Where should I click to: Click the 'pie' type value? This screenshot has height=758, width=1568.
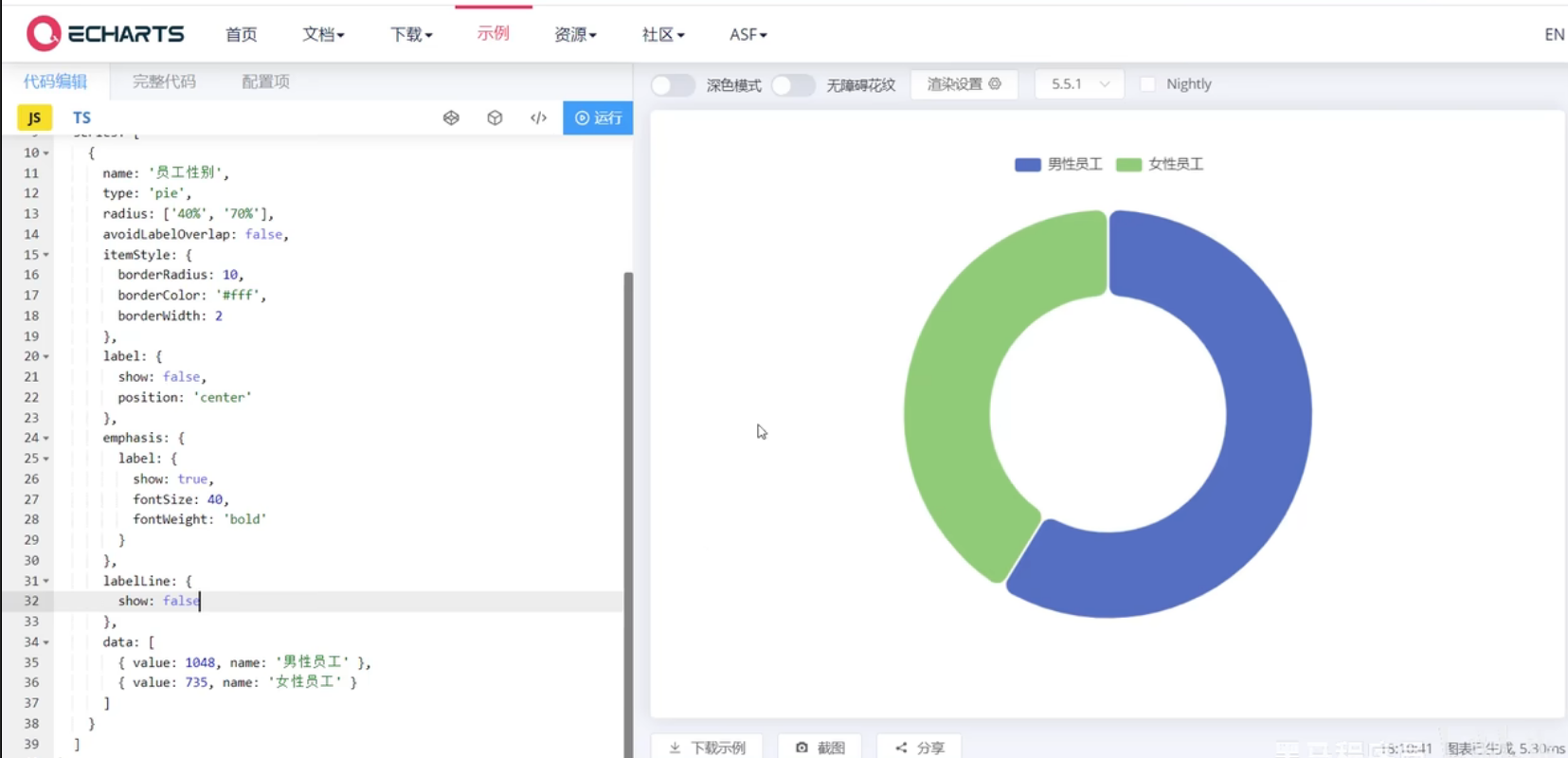point(167,193)
